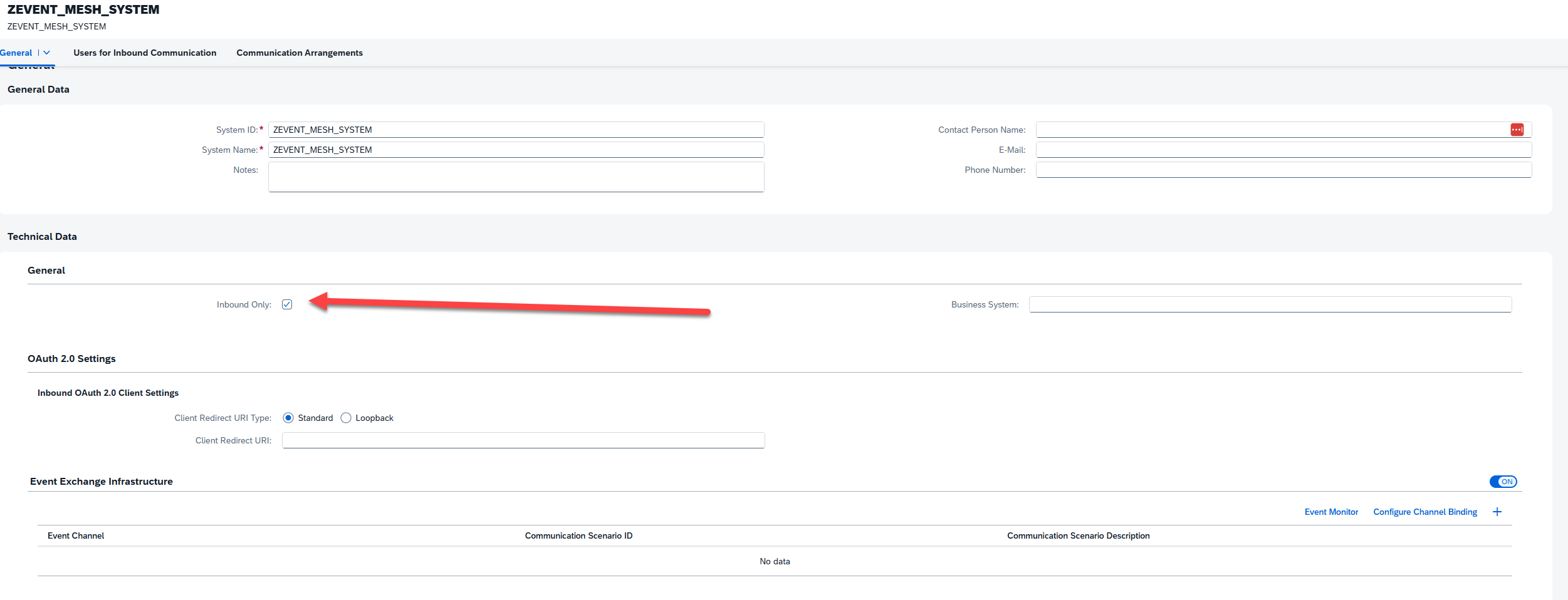Select the Standard redirect URI type
This screenshot has height=600, width=1568.
[288, 418]
